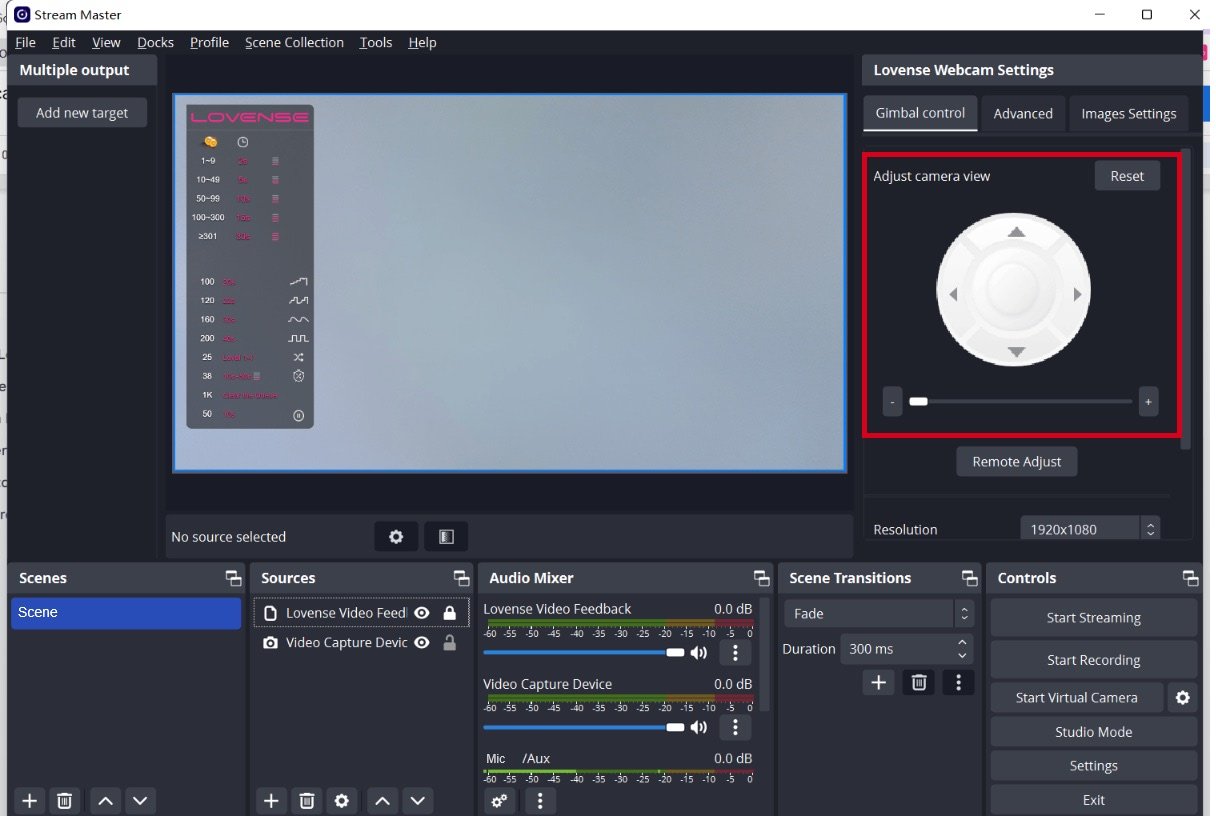1216x816 pixels.
Task: Open advanced audio properties gears icon
Action: pyautogui.click(x=500, y=800)
